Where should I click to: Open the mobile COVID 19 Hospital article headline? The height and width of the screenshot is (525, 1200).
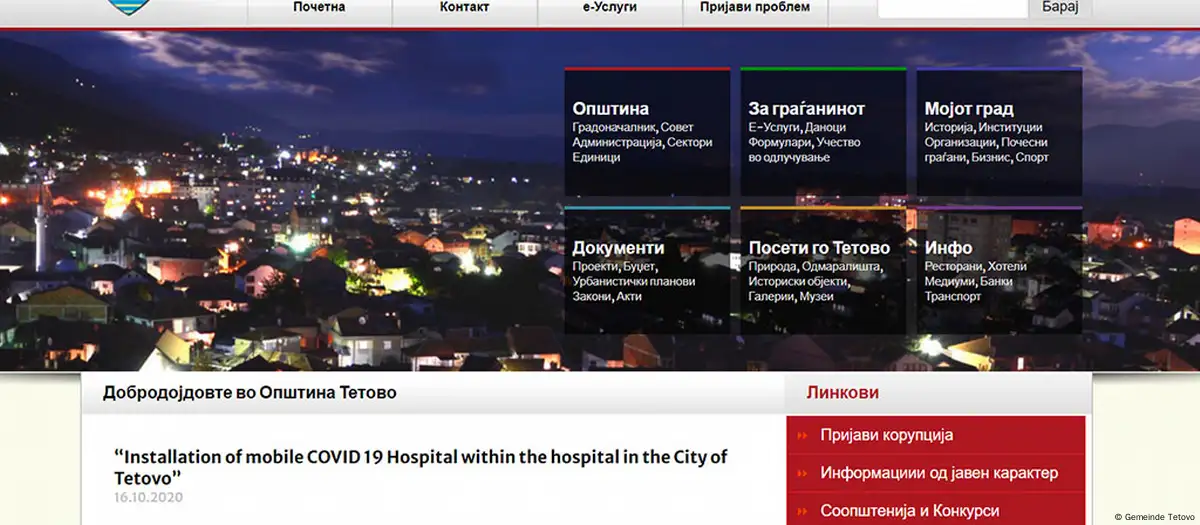pos(420,466)
